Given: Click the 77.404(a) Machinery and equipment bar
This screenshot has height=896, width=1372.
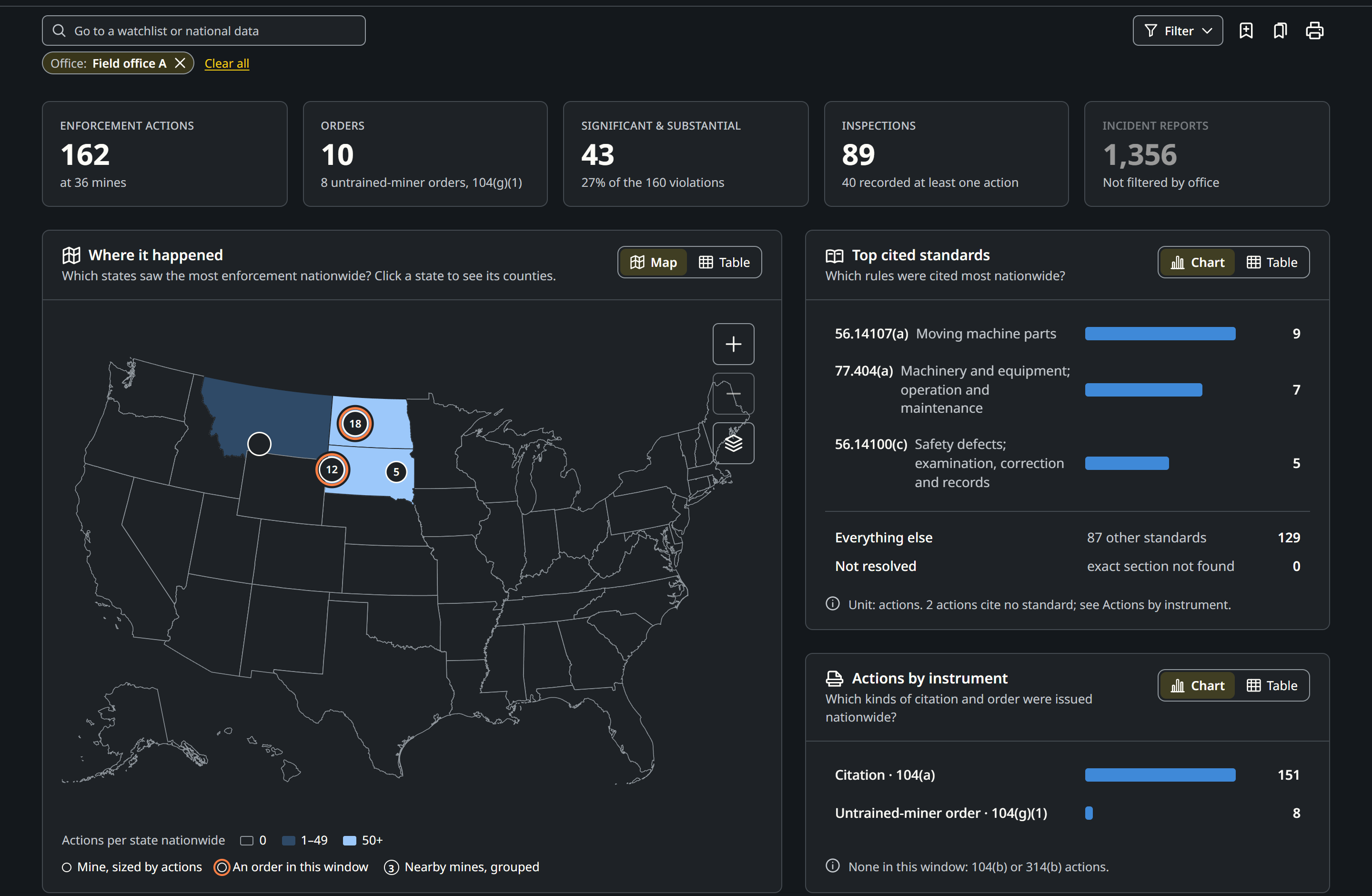Looking at the screenshot, I should (x=1143, y=390).
